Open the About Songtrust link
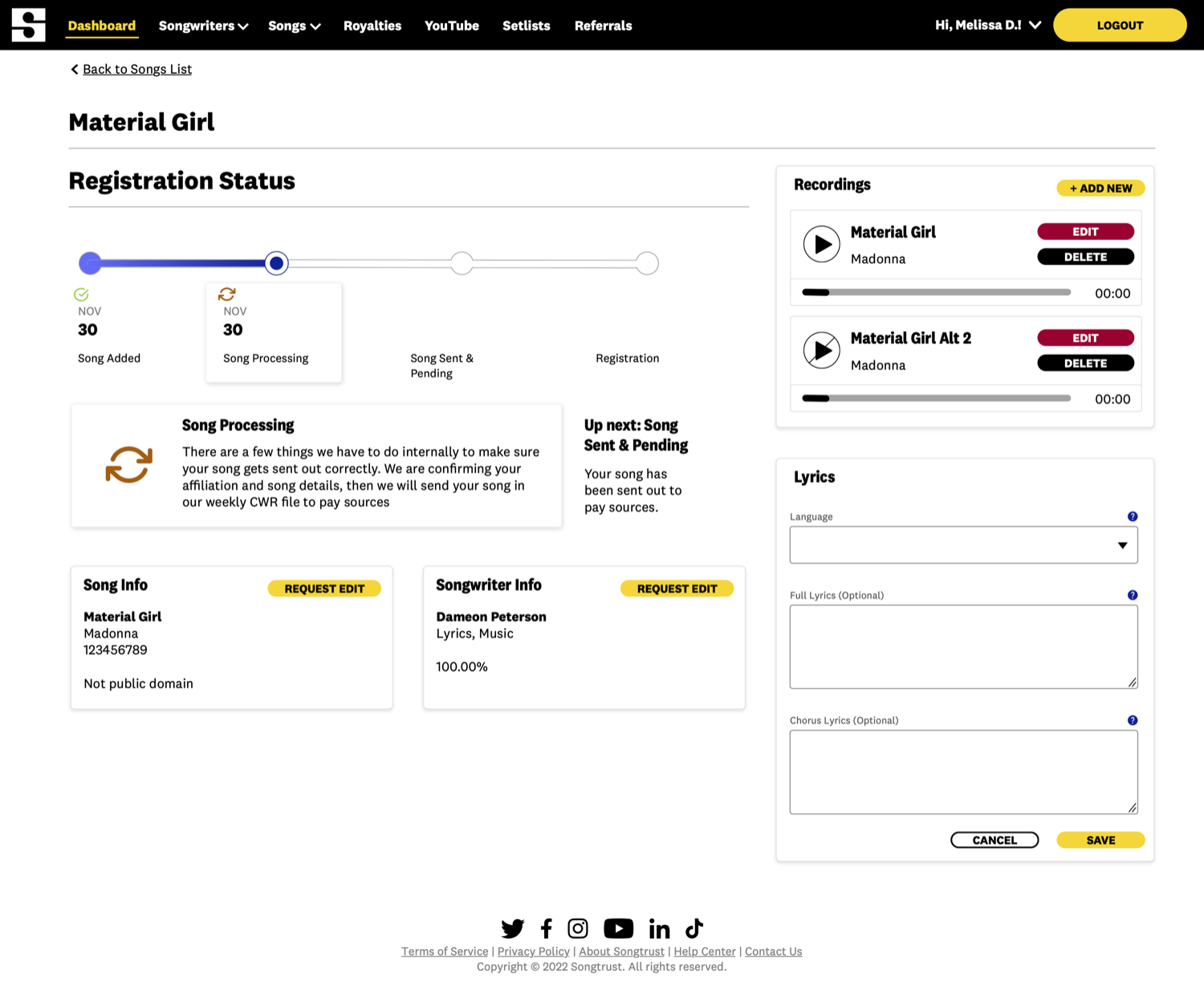The height and width of the screenshot is (998, 1204). (621, 951)
